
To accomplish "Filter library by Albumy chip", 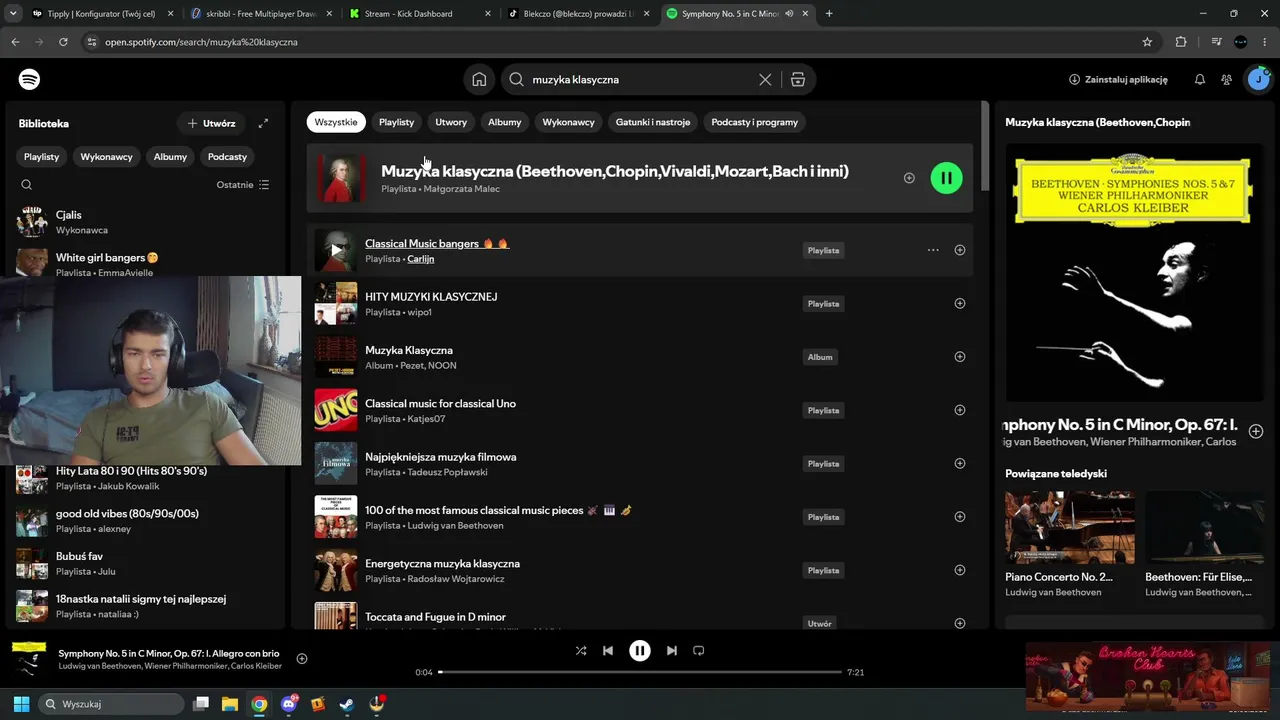I will (x=170, y=157).
